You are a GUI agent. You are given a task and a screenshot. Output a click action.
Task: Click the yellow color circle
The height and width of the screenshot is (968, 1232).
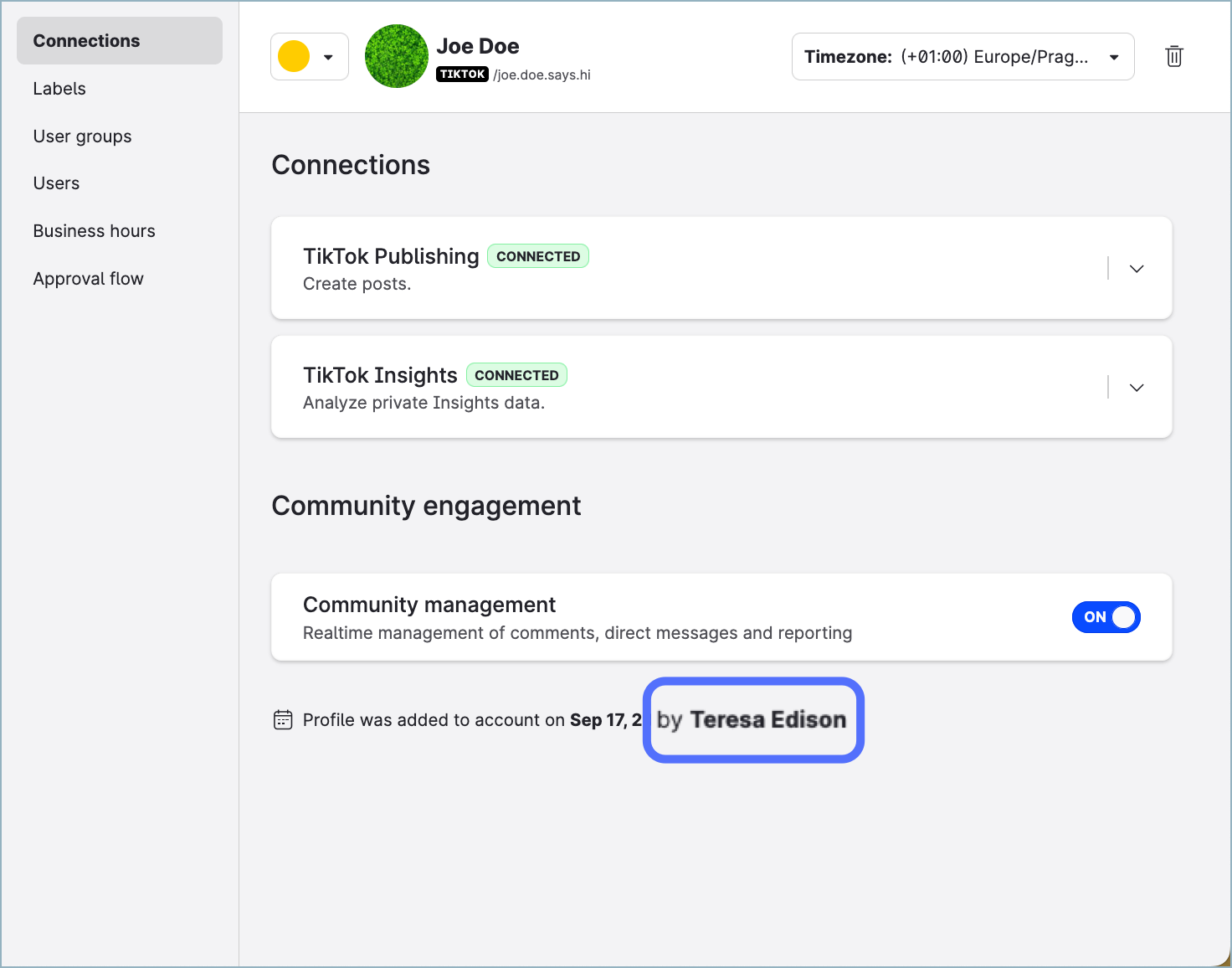click(x=294, y=57)
